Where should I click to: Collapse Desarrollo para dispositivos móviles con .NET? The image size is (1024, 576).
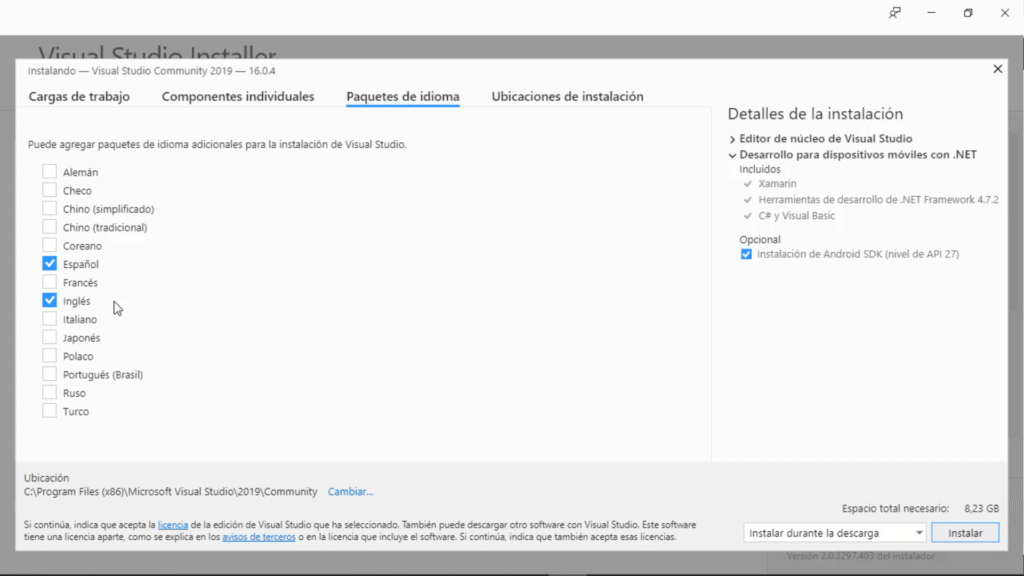732,155
